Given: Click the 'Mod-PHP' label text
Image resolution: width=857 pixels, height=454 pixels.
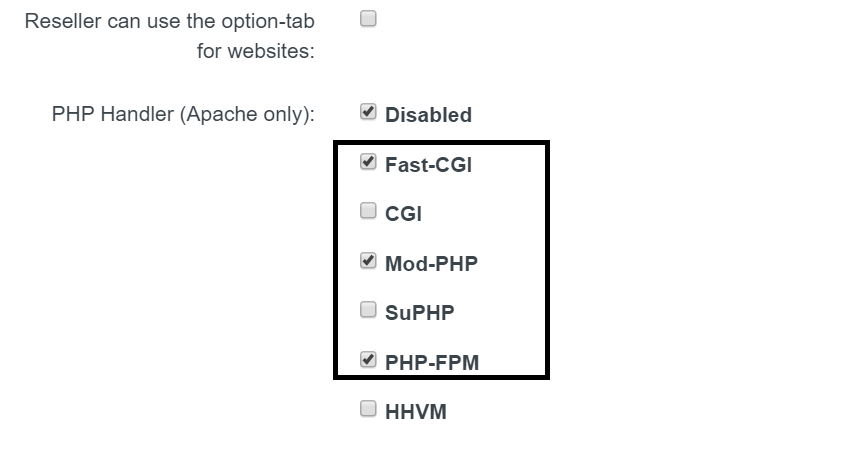Looking at the screenshot, I should click(x=431, y=264).
